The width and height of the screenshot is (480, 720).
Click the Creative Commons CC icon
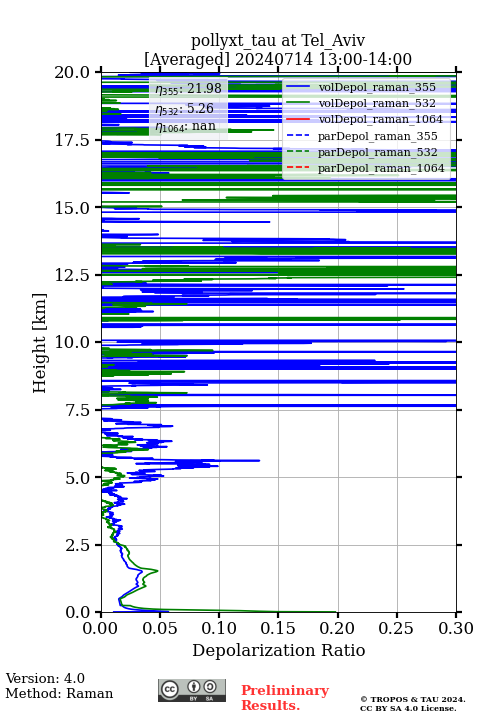pos(170,689)
